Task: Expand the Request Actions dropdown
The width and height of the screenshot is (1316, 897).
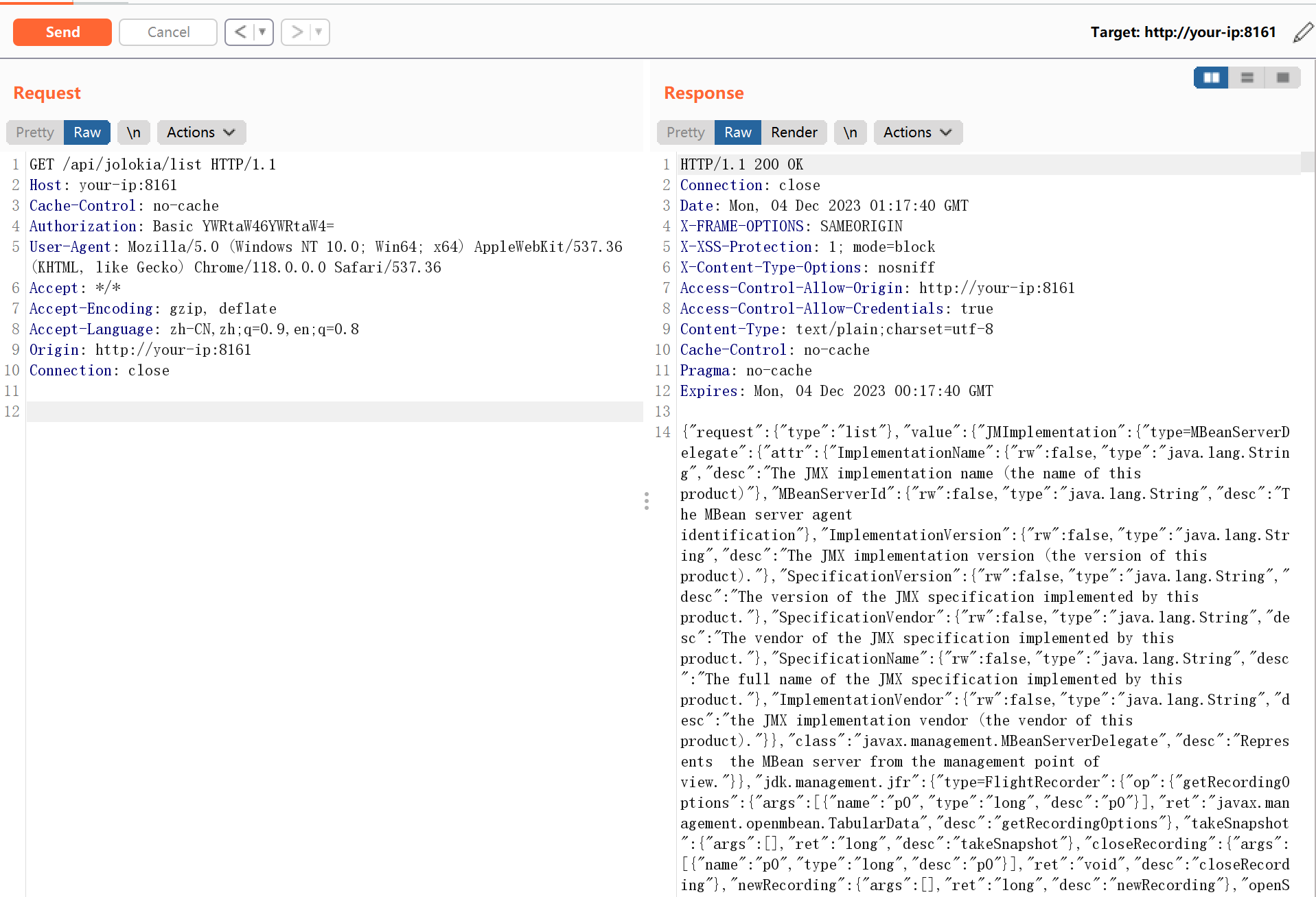Action: coord(200,132)
